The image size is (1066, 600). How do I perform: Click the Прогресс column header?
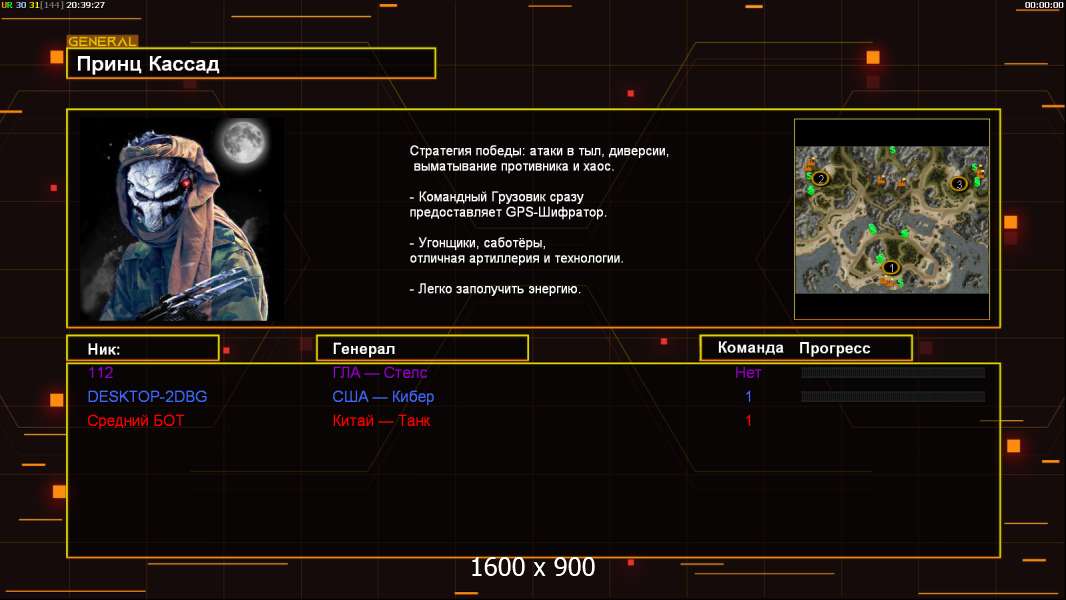click(x=834, y=348)
